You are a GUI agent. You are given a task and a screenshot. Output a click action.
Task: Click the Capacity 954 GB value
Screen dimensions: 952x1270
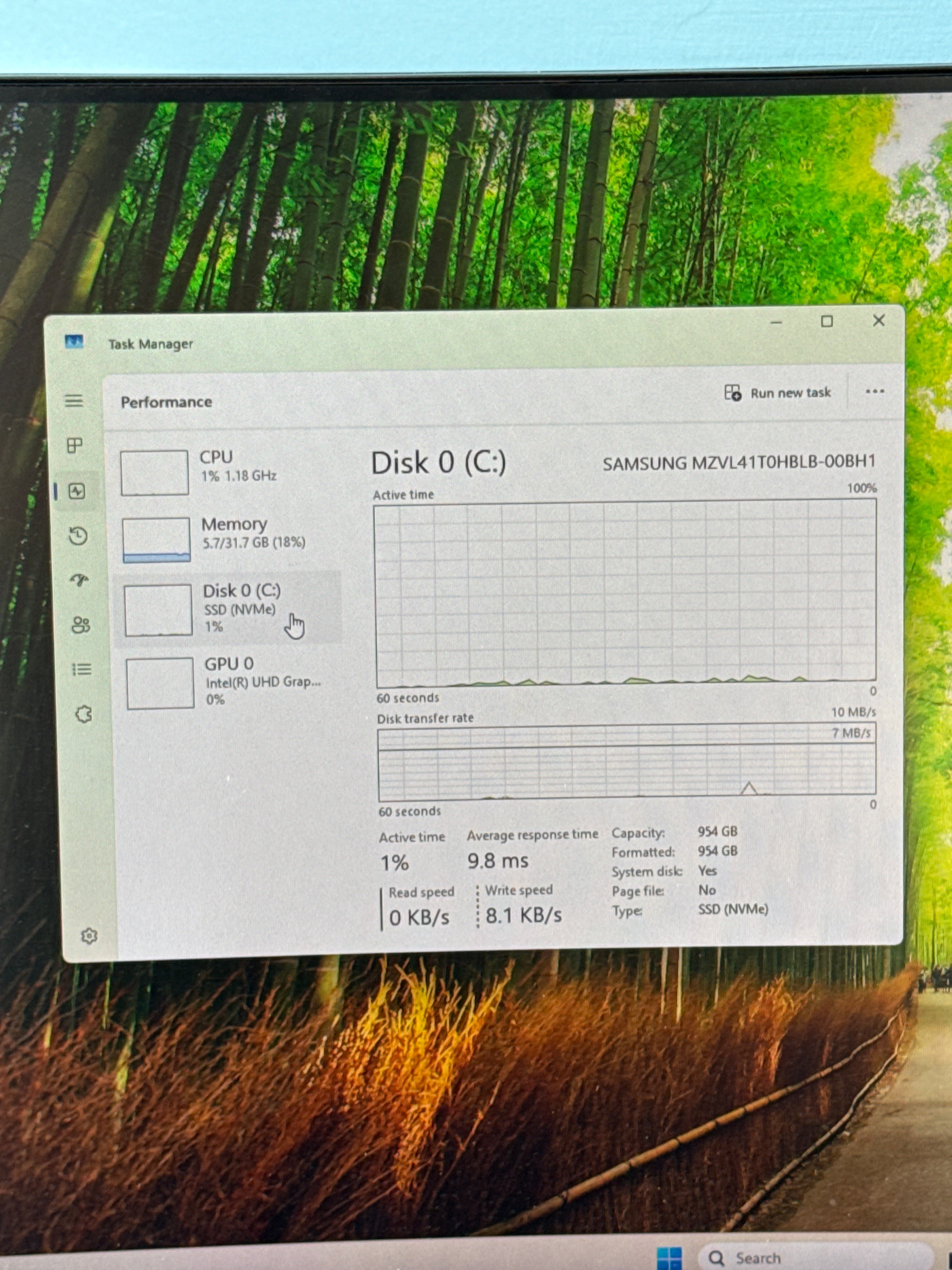(x=717, y=831)
